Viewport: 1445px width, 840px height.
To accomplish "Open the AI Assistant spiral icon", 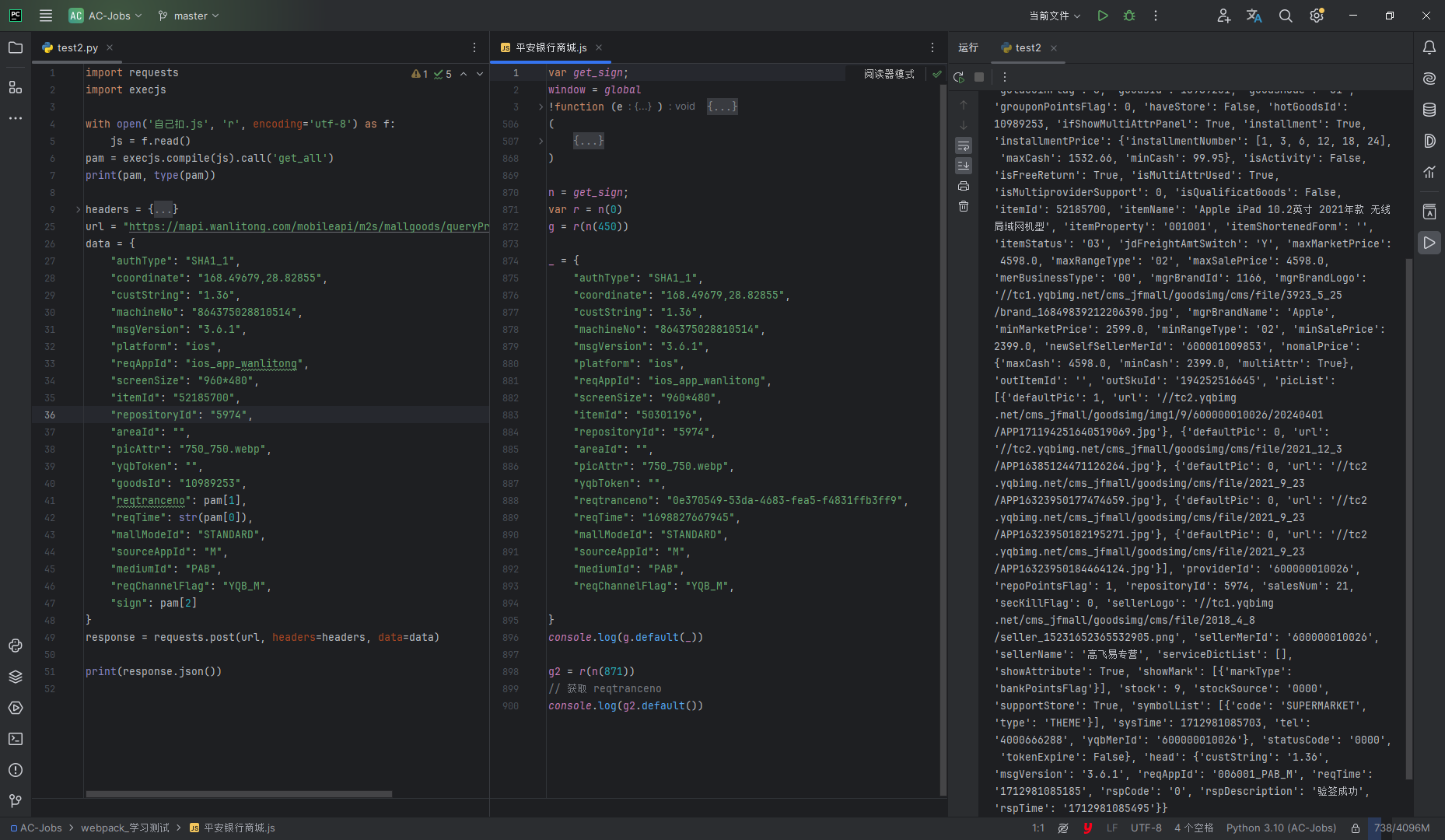I will (1429, 79).
